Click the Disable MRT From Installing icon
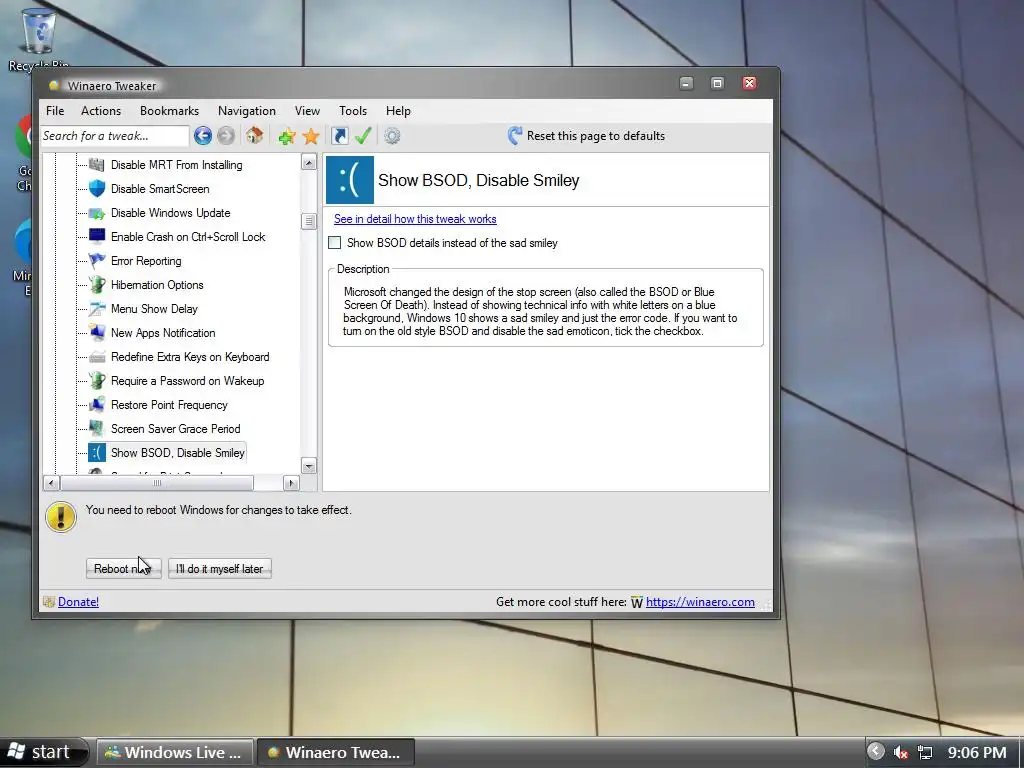The height and width of the screenshot is (768, 1024). [97, 165]
